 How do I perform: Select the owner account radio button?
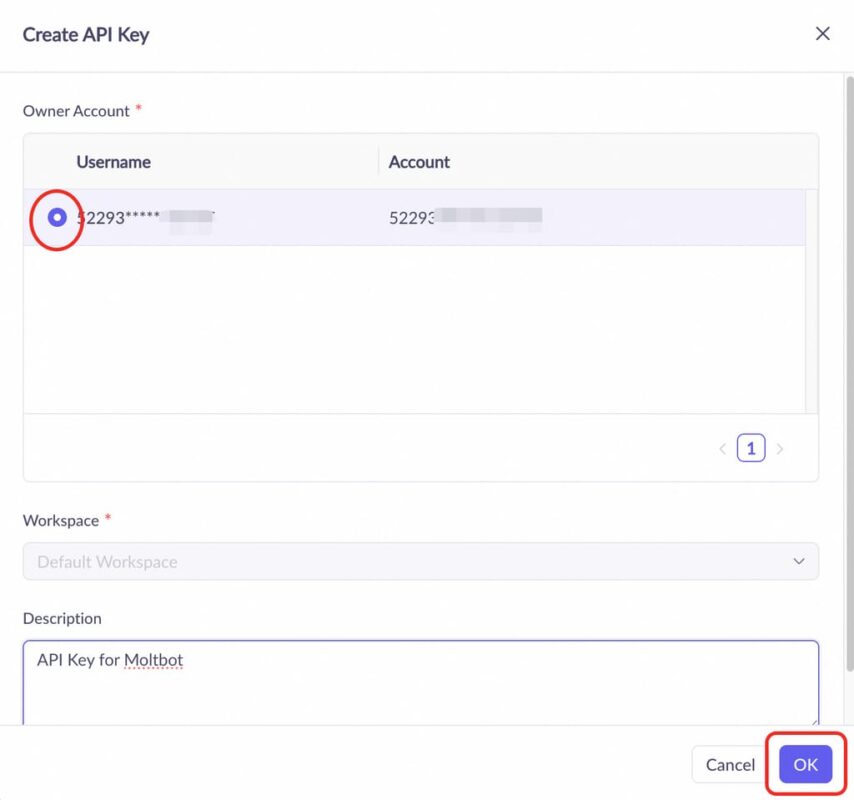[56, 217]
